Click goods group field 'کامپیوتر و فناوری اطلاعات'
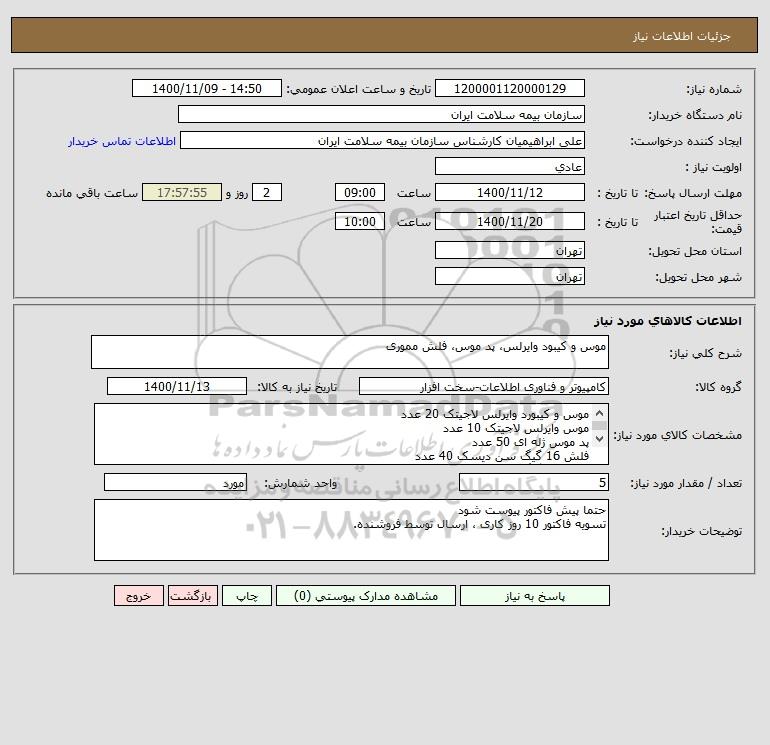This screenshot has width=770, height=745. (x=484, y=386)
